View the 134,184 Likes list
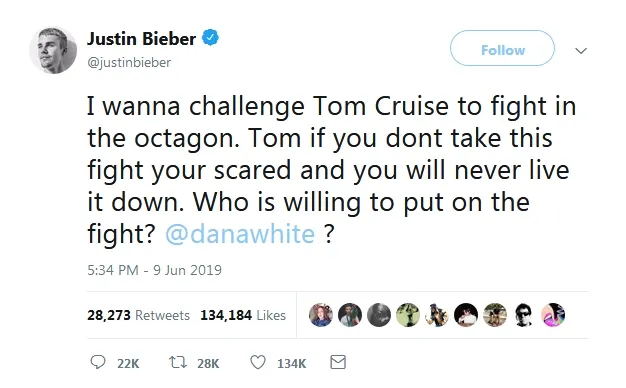The image size is (626, 388). tap(243, 315)
